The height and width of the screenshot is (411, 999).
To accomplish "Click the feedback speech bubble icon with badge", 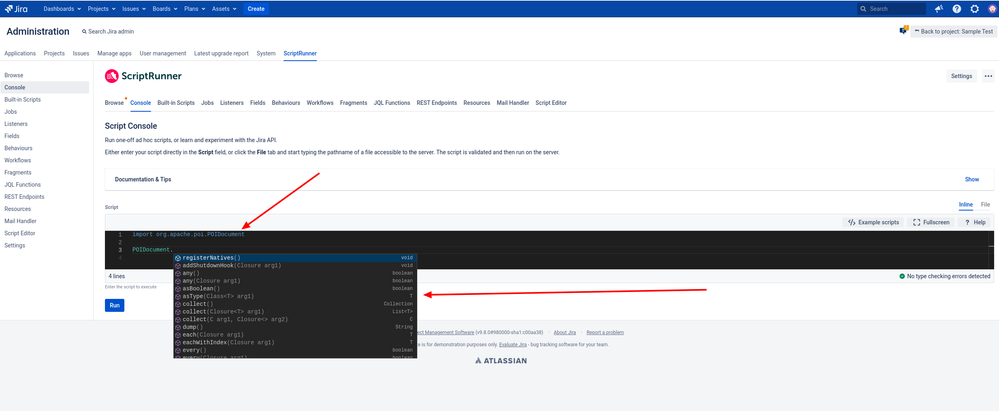I will tap(903, 30).
